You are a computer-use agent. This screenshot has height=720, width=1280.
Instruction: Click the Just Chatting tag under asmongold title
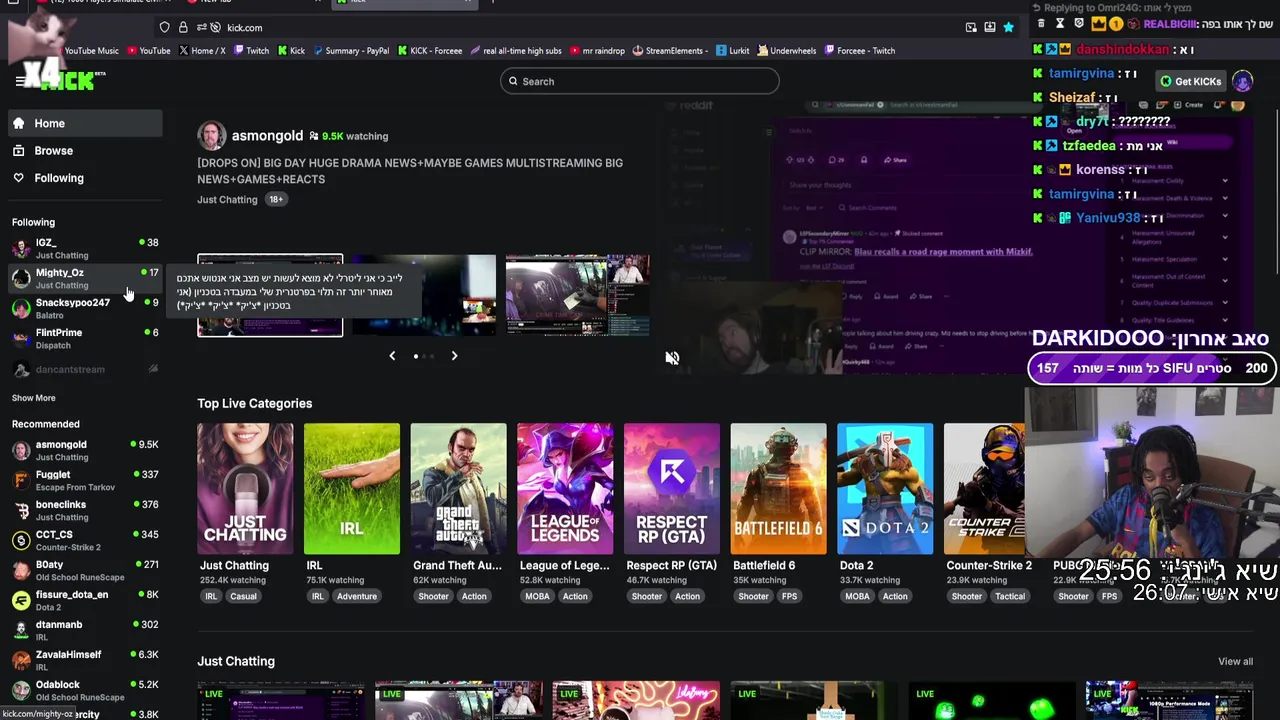227,199
